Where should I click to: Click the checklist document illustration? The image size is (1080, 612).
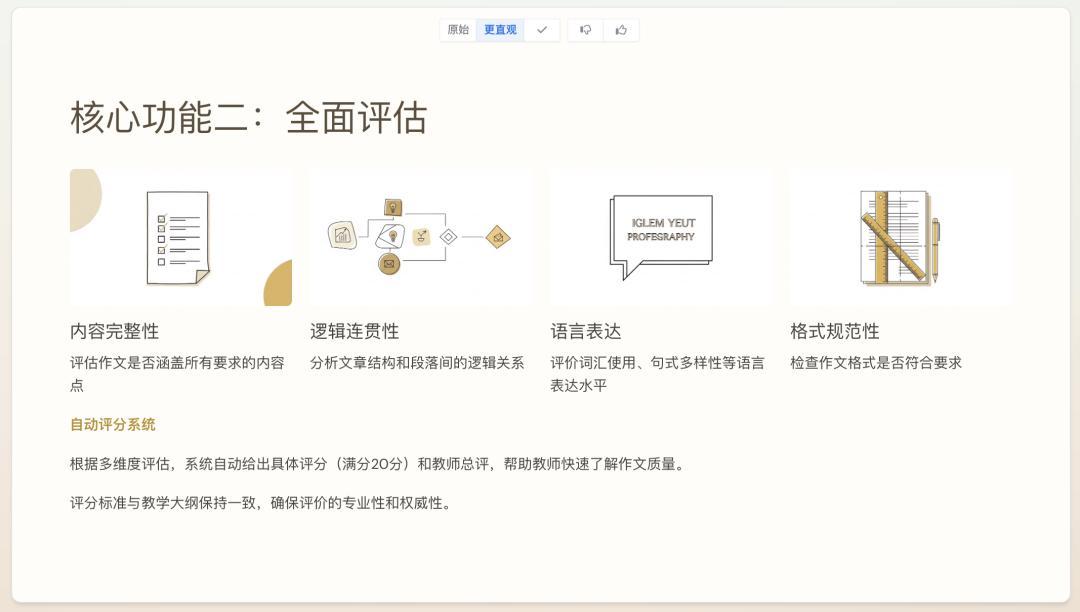click(180, 237)
